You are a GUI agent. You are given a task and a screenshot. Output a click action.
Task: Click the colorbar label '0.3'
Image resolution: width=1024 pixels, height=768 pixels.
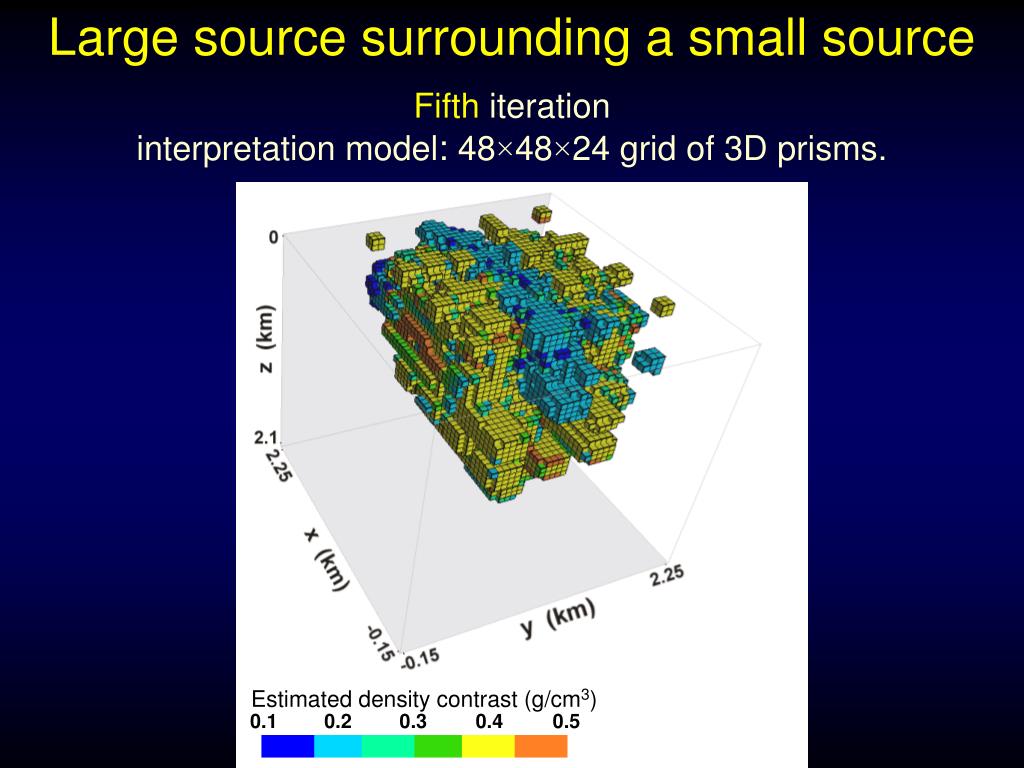click(x=413, y=722)
